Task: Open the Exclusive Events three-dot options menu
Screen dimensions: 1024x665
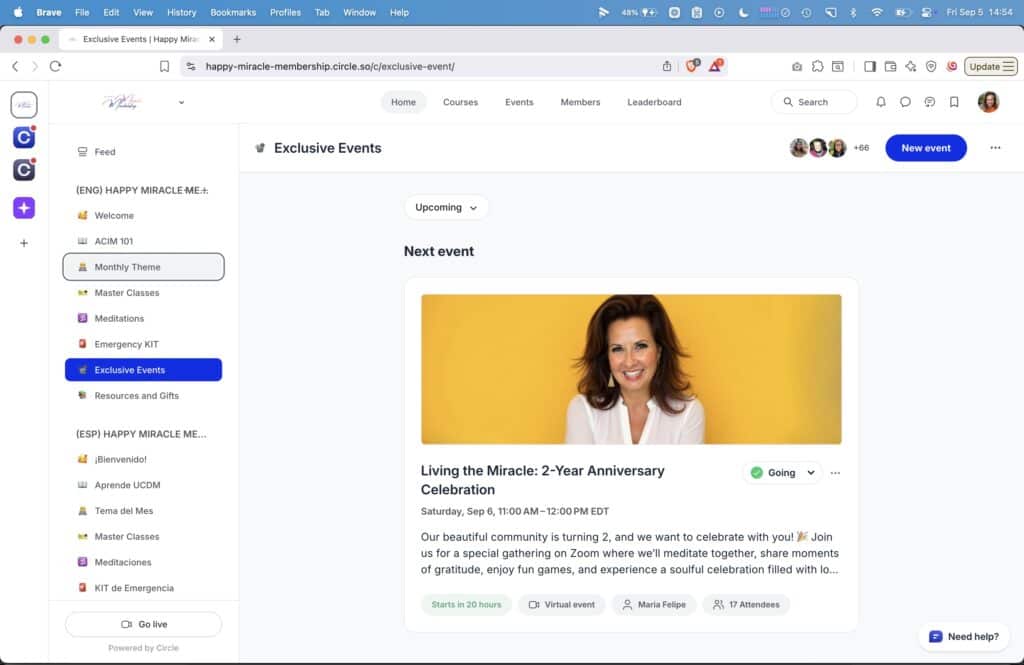Action: pos(995,148)
